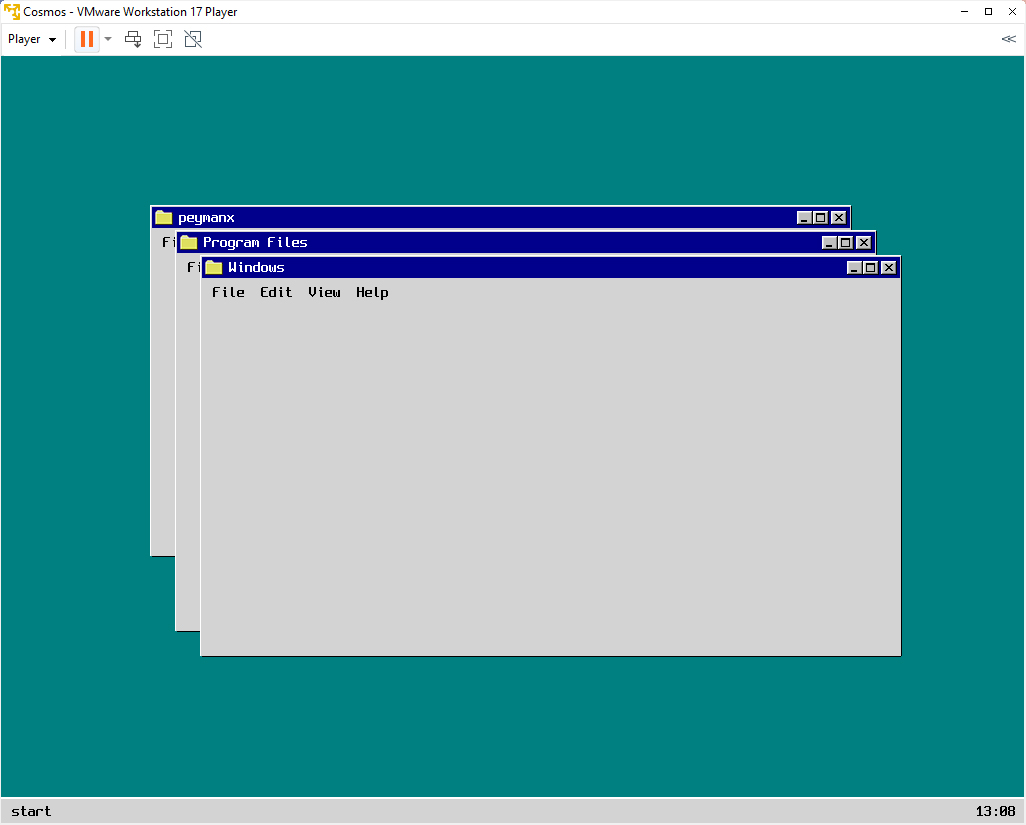Minimize the Program Files window

[x=829, y=243]
